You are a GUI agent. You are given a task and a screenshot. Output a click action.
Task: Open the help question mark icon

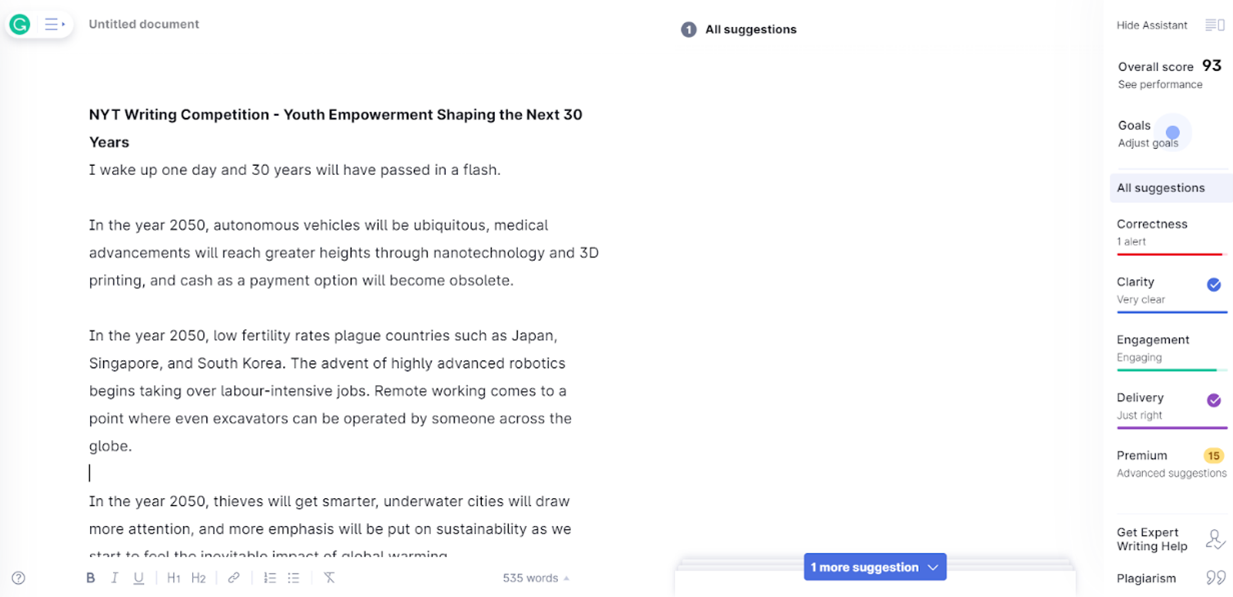18,578
